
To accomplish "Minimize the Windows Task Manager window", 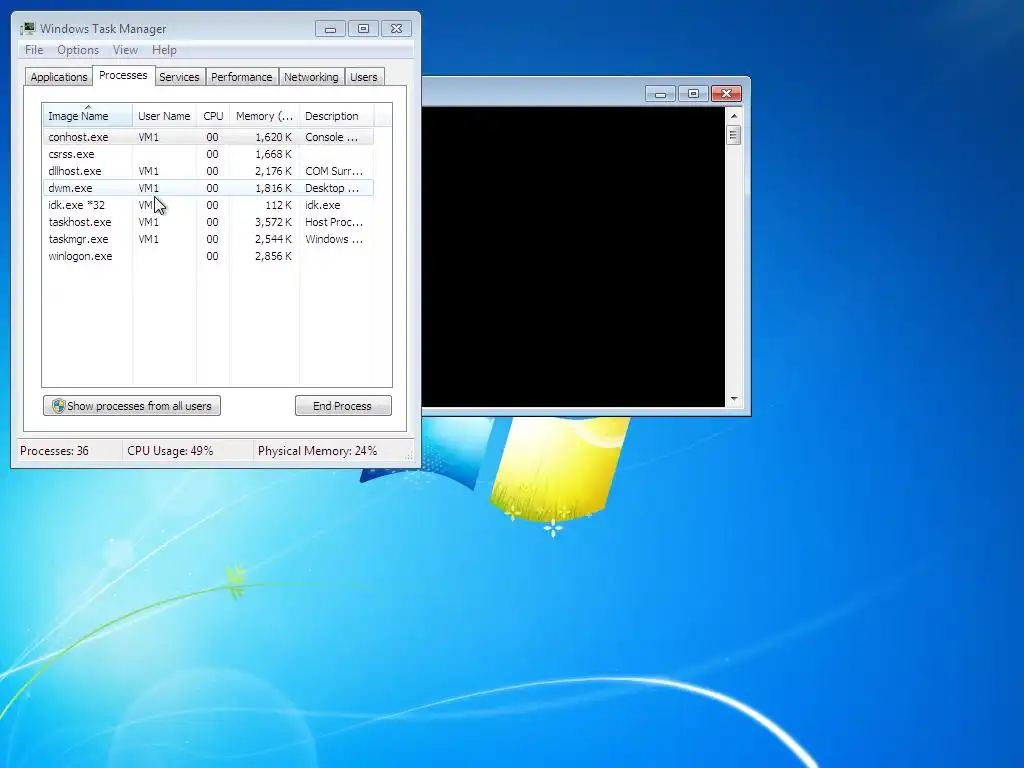I will point(330,29).
